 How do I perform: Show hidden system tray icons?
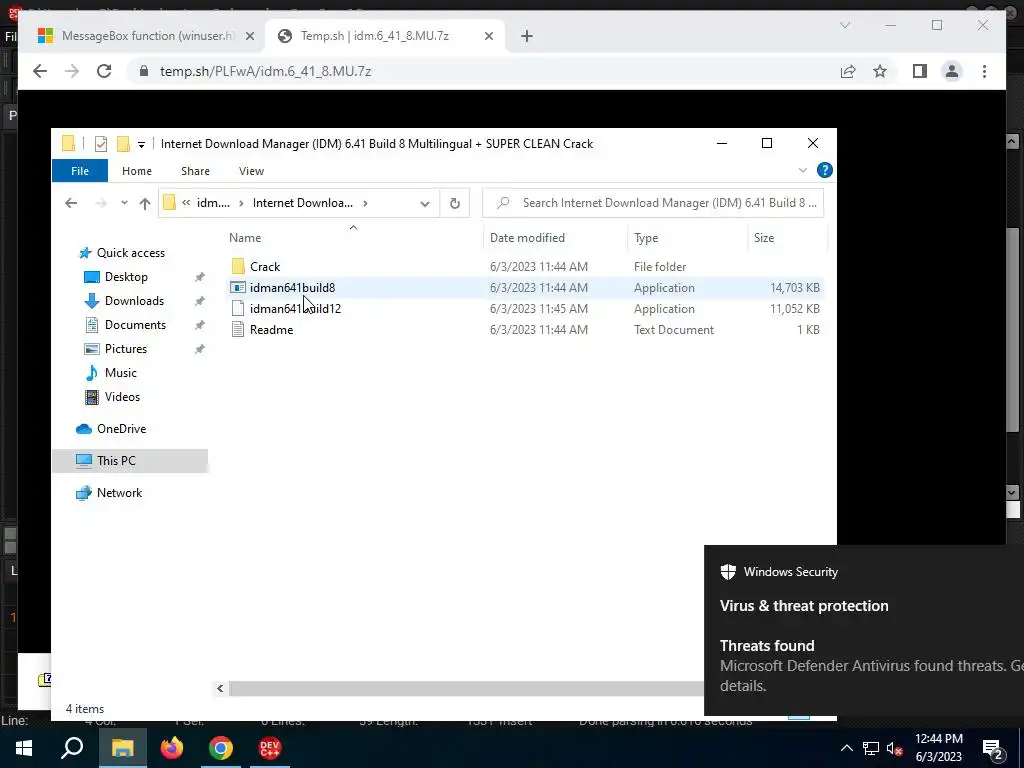click(846, 748)
